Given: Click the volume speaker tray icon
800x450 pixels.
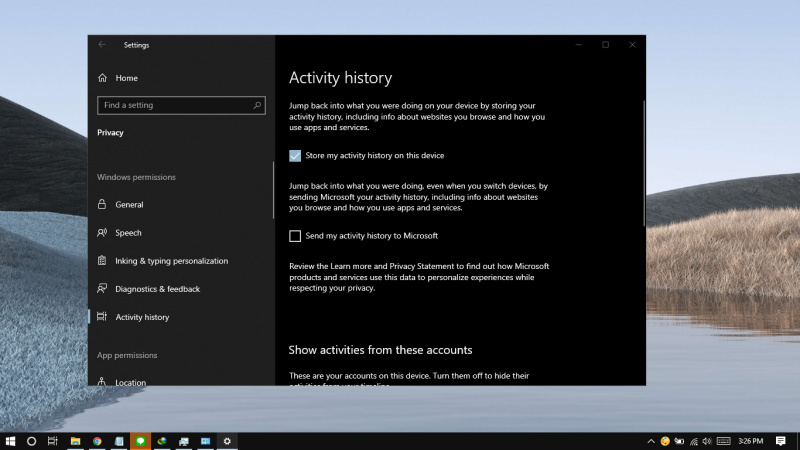Looking at the screenshot, I should [x=707, y=441].
